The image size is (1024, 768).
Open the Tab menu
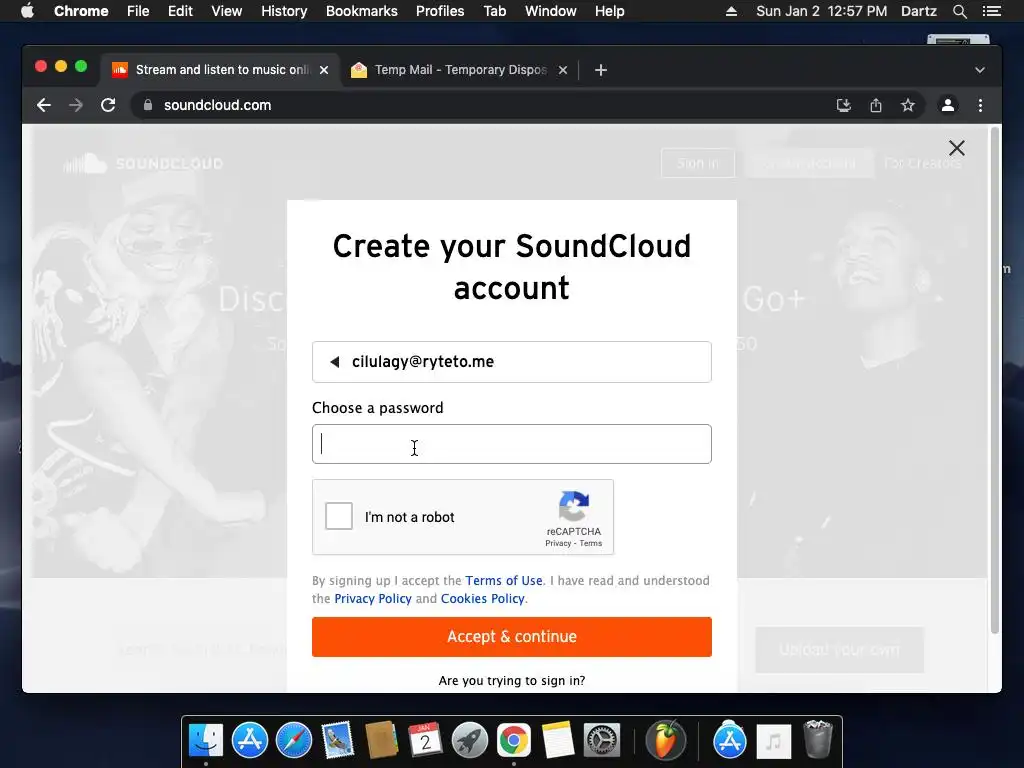click(x=495, y=11)
